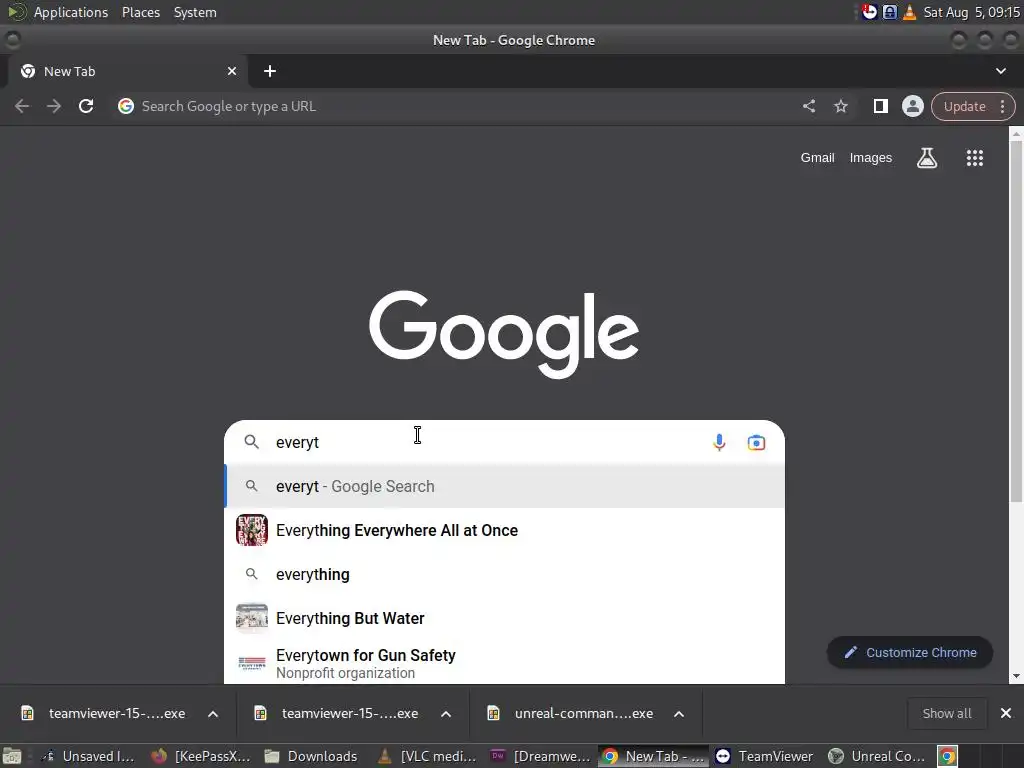Viewport: 1024px width, 768px height.
Task: Click the page vertical scrollbar thumb
Action: [1016, 321]
